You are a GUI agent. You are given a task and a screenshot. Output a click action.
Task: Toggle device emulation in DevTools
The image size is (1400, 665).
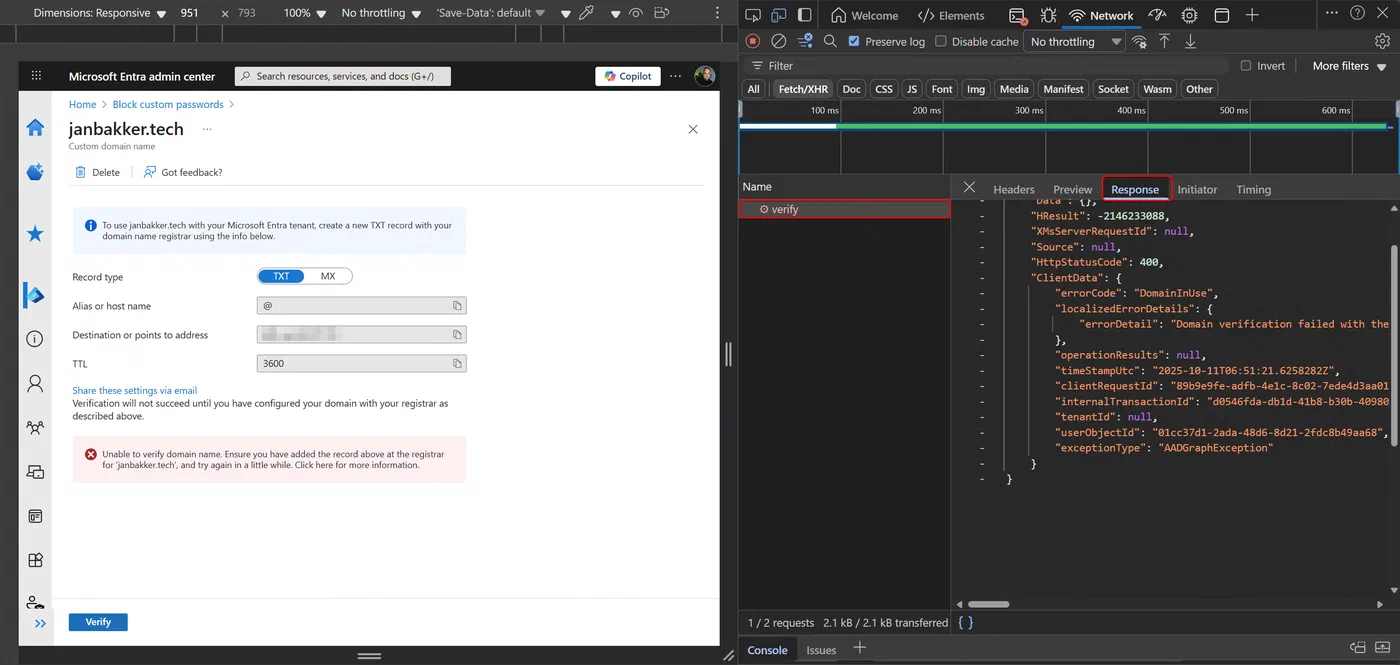coord(779,15)
